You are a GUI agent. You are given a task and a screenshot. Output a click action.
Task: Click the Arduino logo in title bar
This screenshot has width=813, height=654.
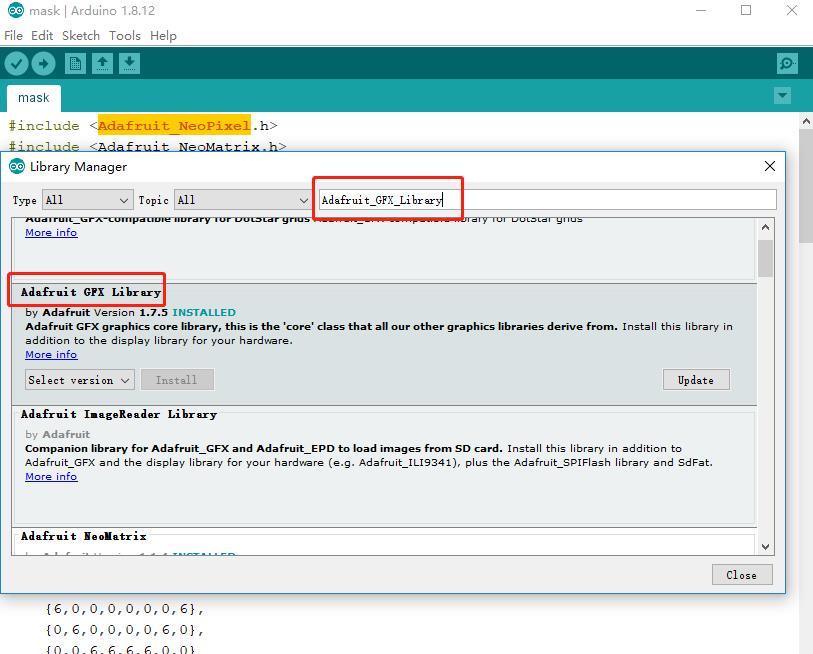(16, 10)
